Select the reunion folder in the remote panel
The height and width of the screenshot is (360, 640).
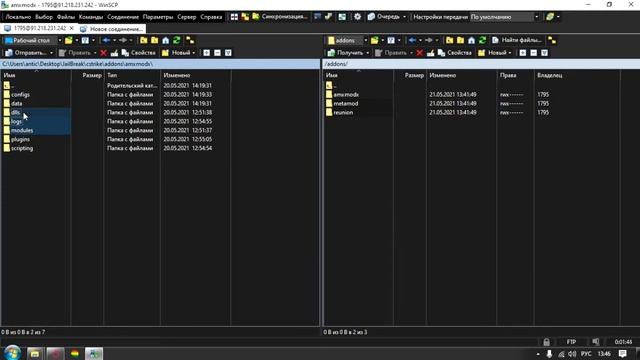pyautogui.click(x=343, y=112)
